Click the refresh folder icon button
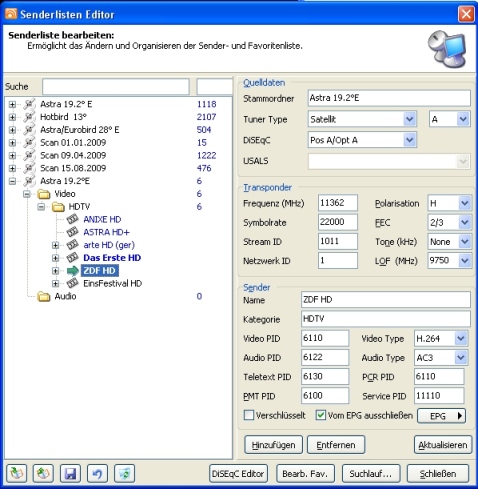This screenshot has width=478, height=489. [124, 473]
